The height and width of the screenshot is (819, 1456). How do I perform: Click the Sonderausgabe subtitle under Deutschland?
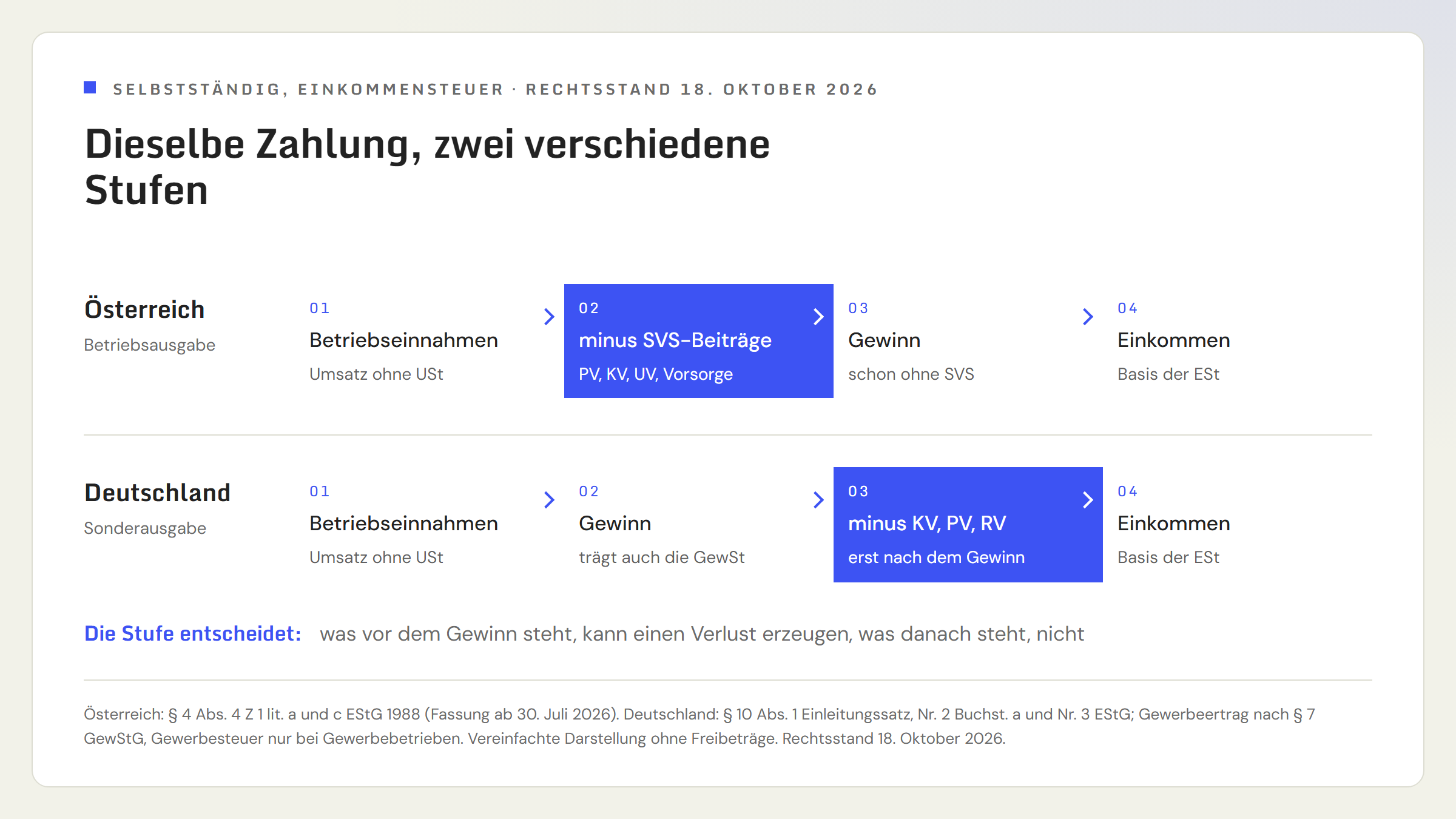click(x=145, y=528)
